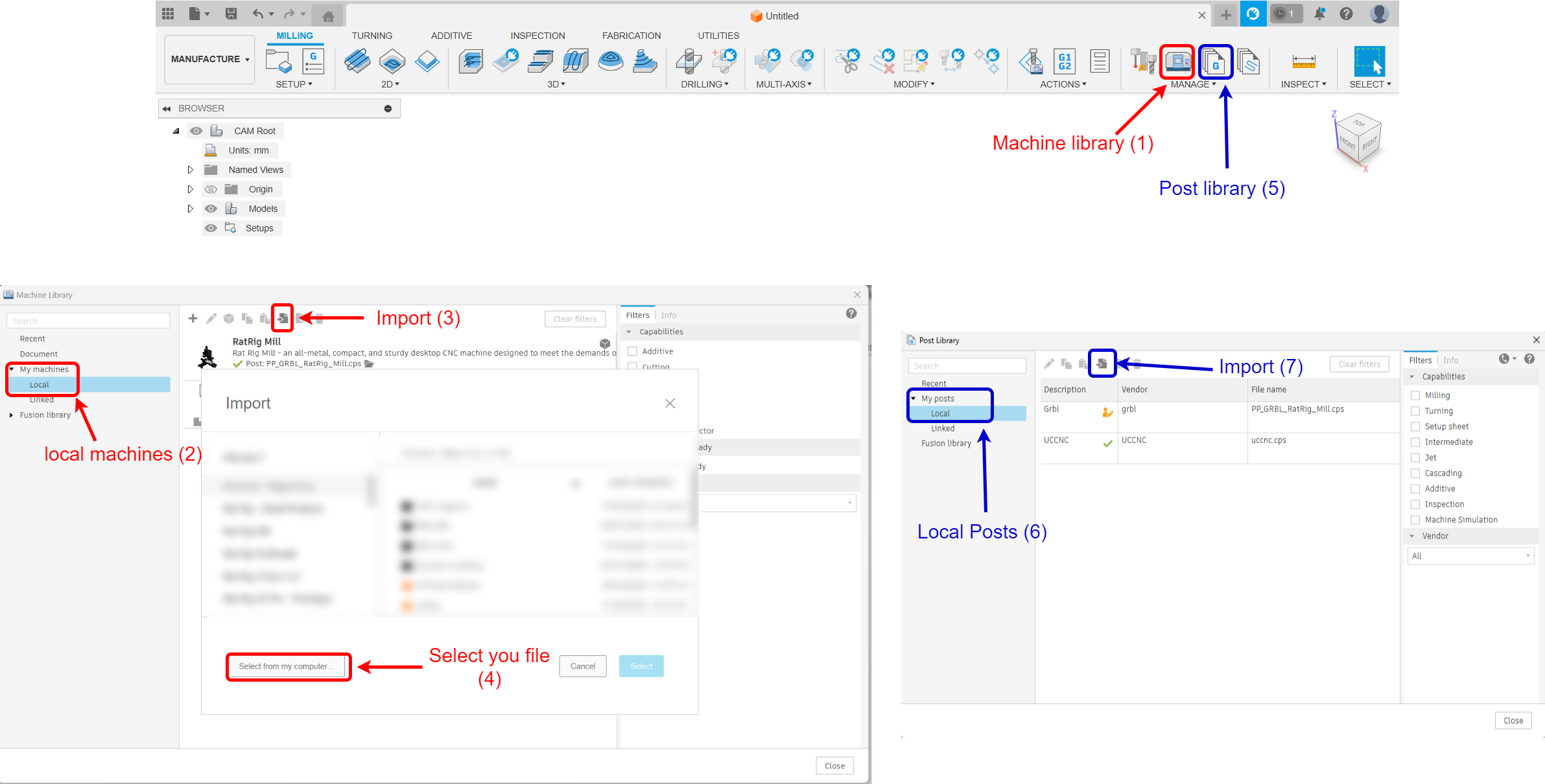Check Additive filter in Machine Library
This screenshot has width=1545, height=784.
click(632, 351)
